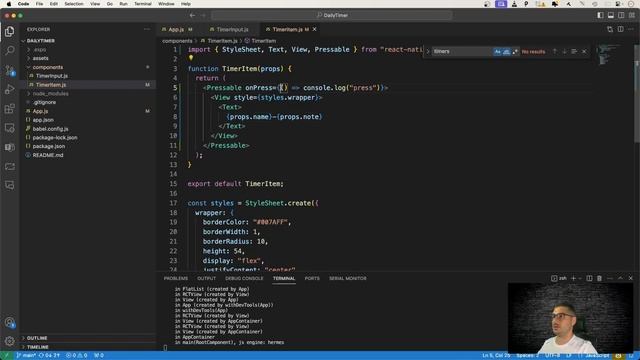Open the DEBUG CONSOLE panel tab
The image size is (640, 360).
[x=244, y=278]
